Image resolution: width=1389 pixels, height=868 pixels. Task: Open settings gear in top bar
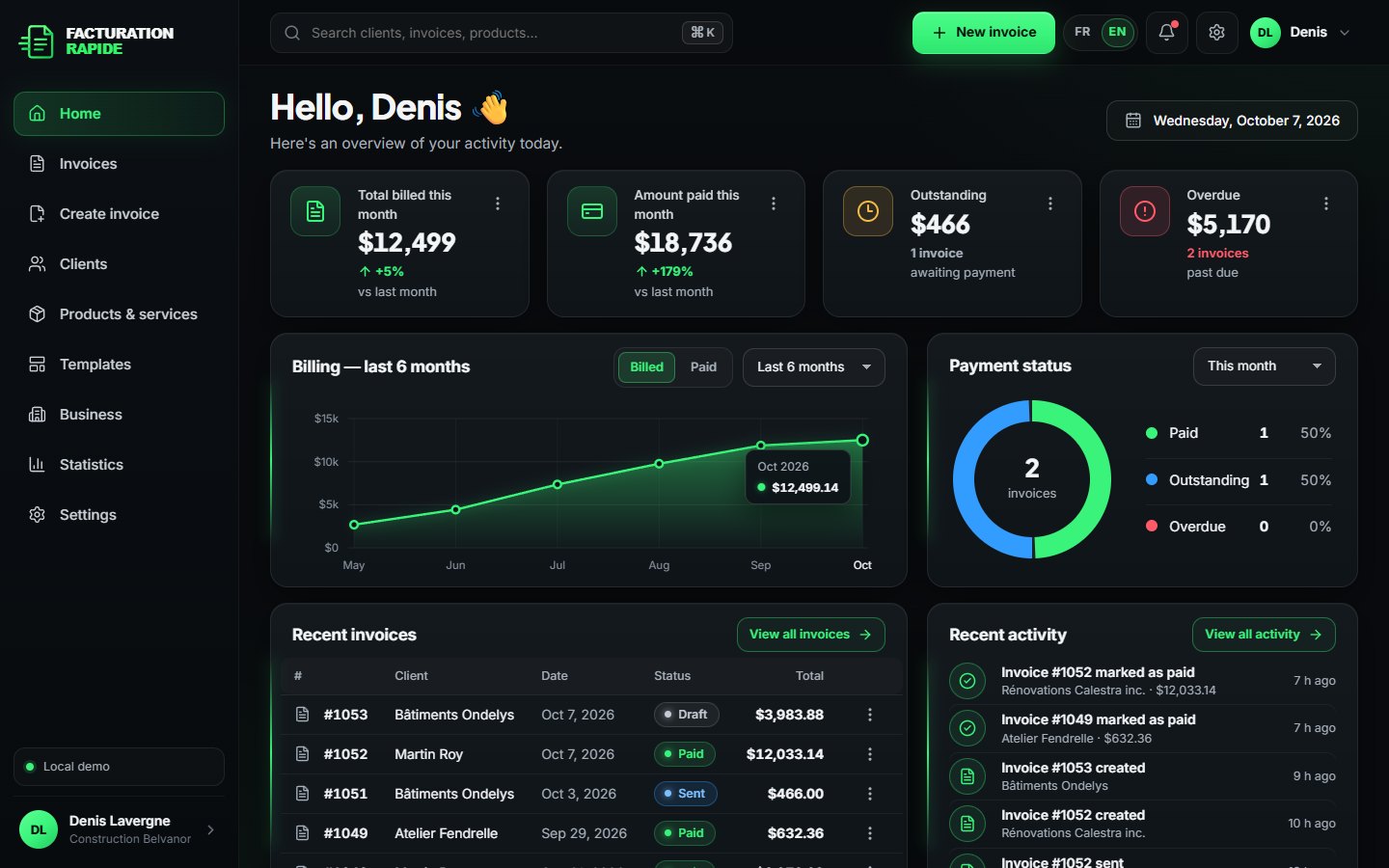tap(1216, 33)
